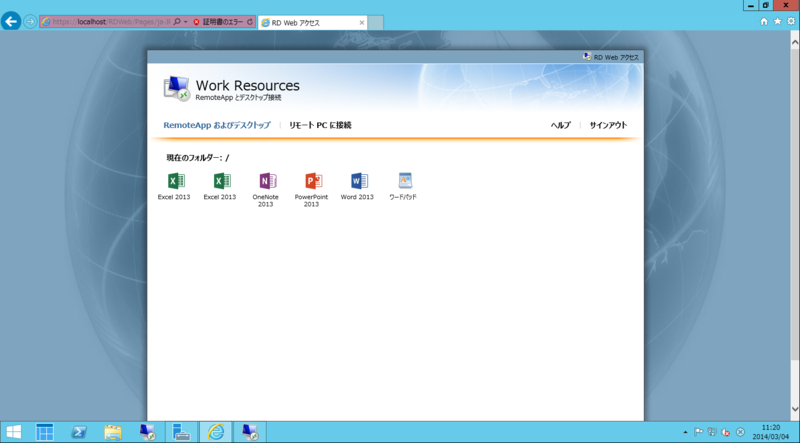
Task: Click the page scrollbar up arrow
Action: click(x=795, y=43)
